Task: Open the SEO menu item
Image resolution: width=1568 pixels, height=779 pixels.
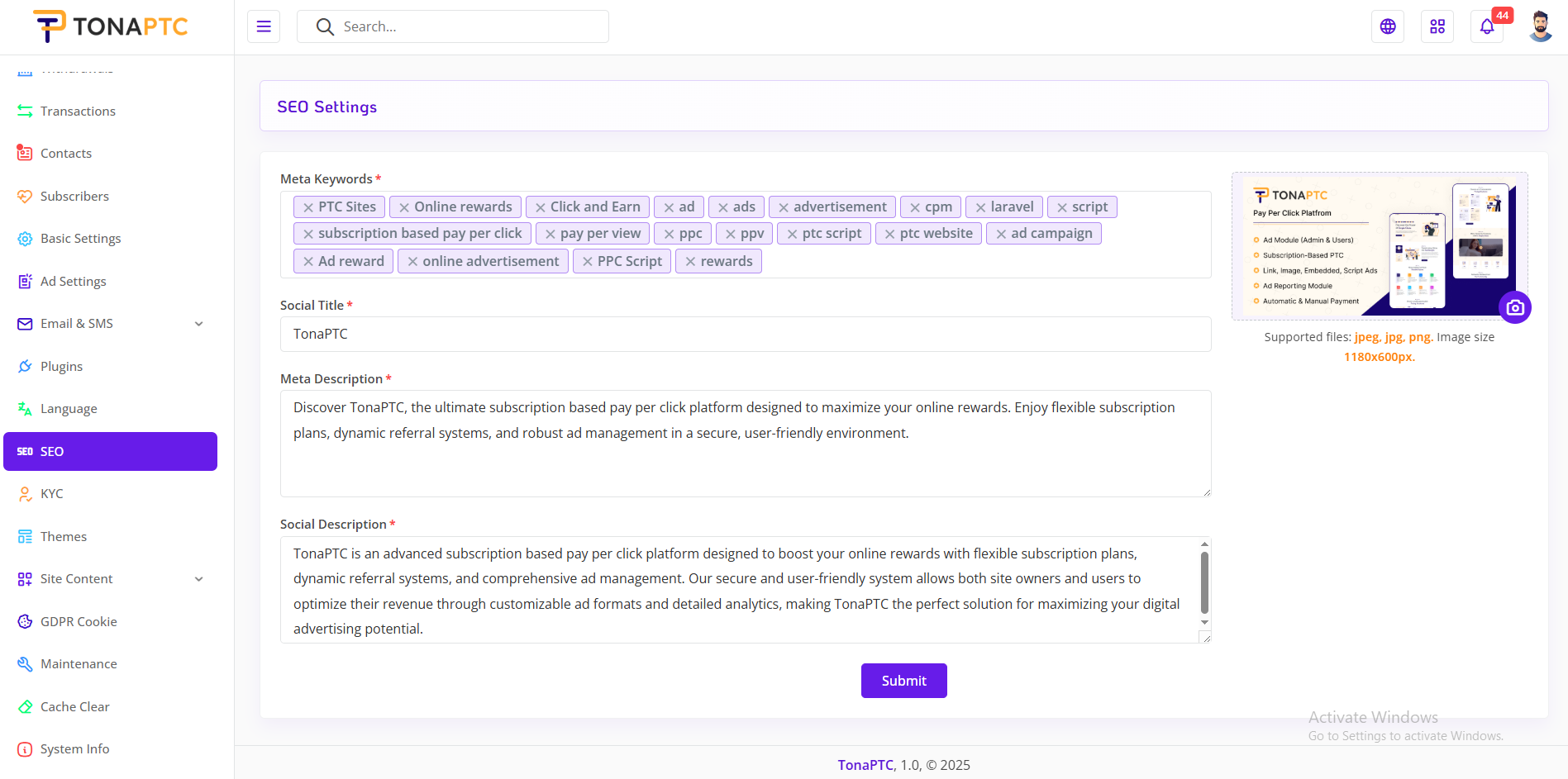Action: 110,451
